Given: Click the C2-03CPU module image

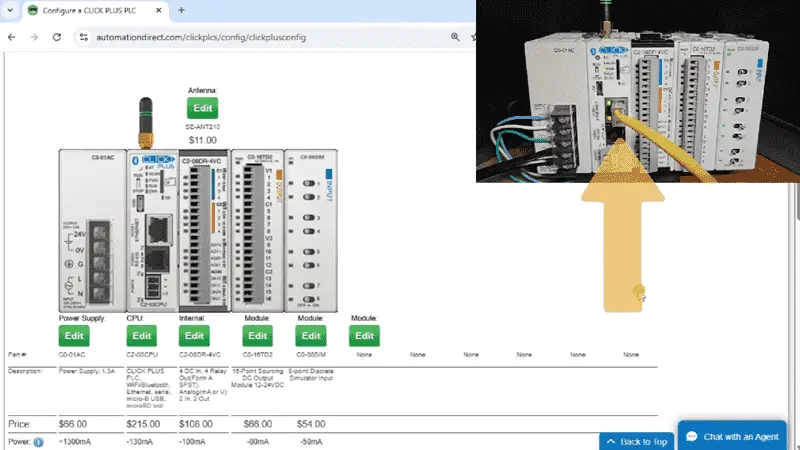Looking at the screenshot, I should coord(153,231).
